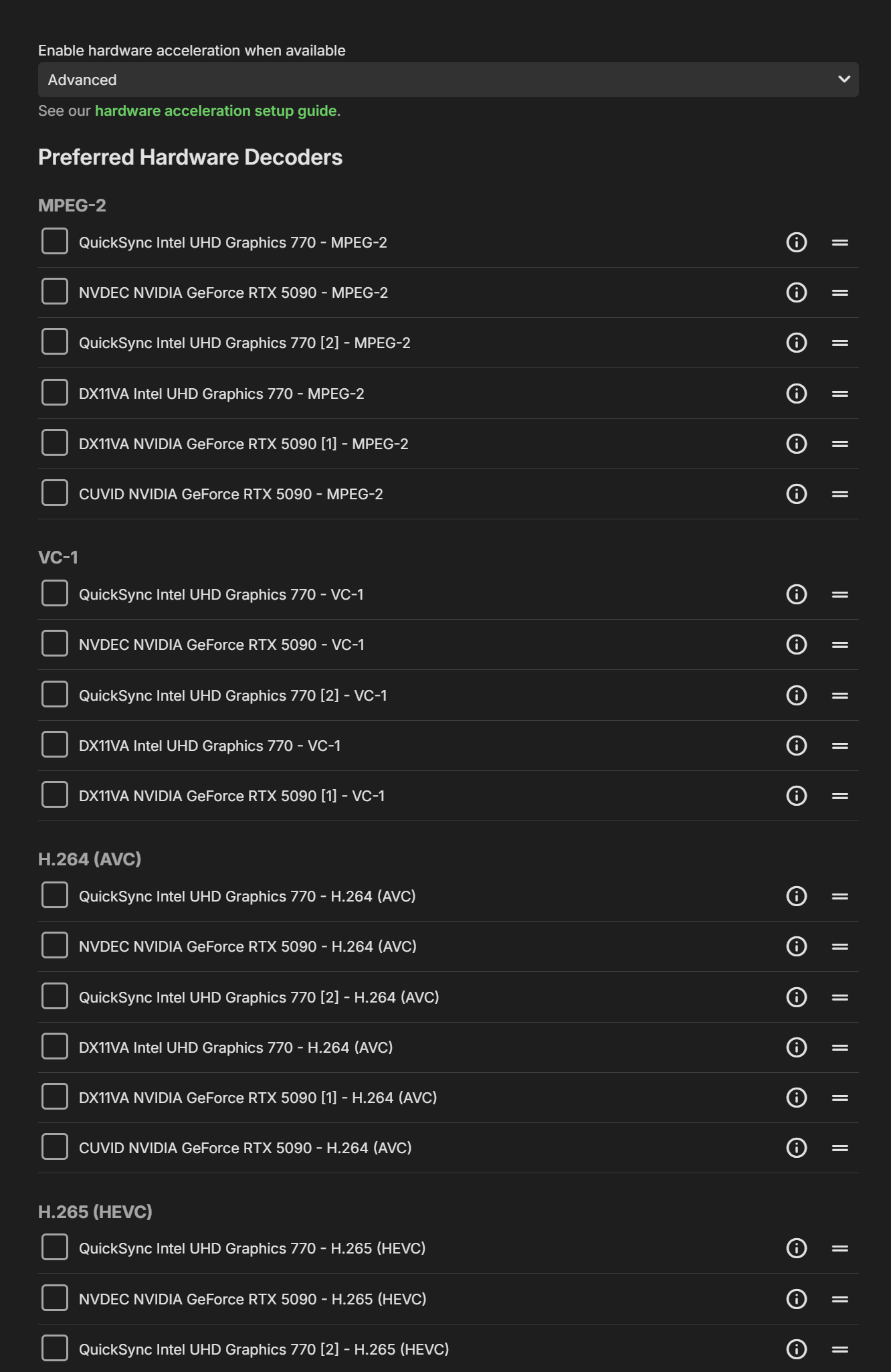Enable DX11VA Intel UHD Graphics 770 MPEG-2
891x1372 pixels.
(55, 393)
